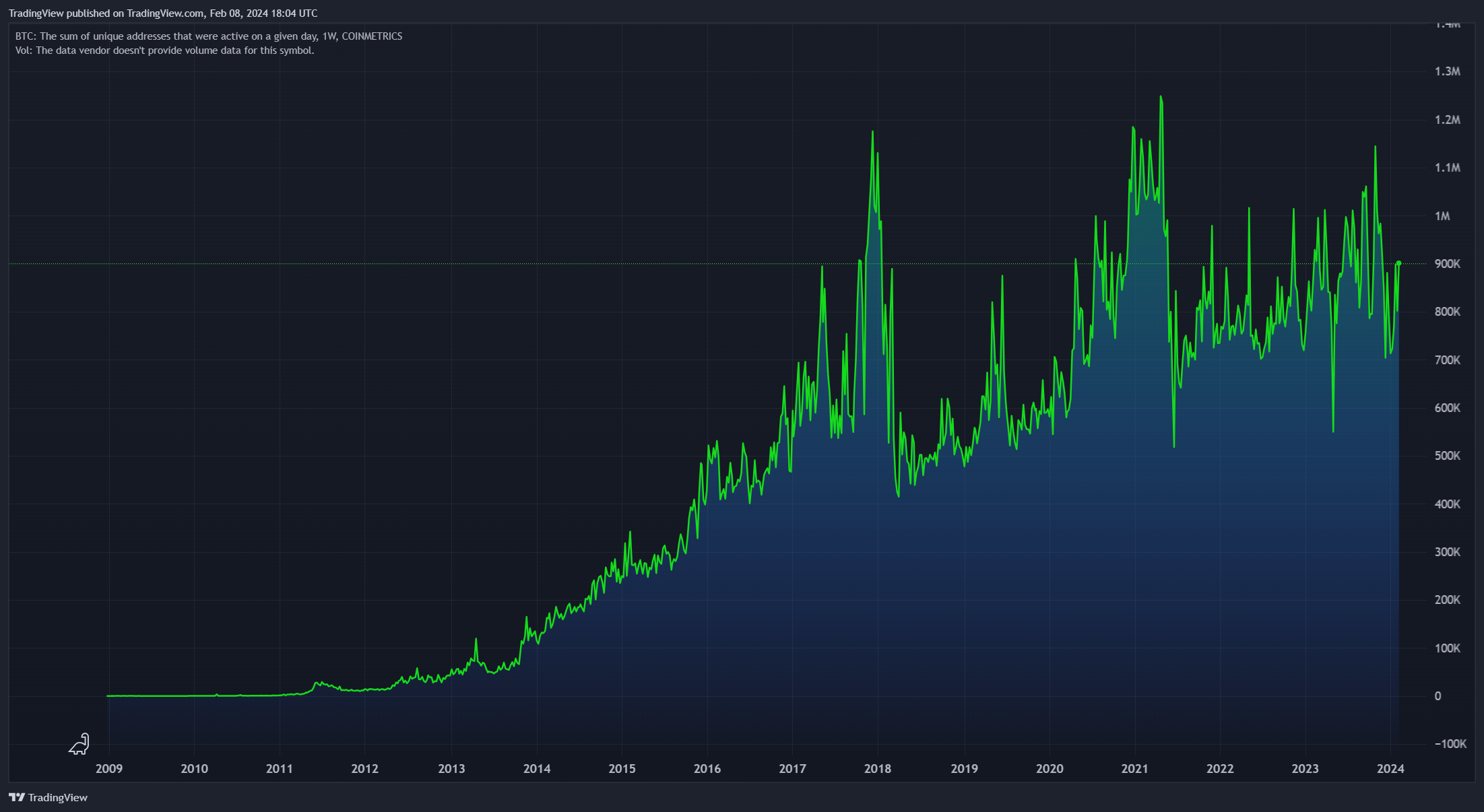Click the TradingView logo in footer
The height and width of the screenshot is (812, 1484).
coord(17,797)
